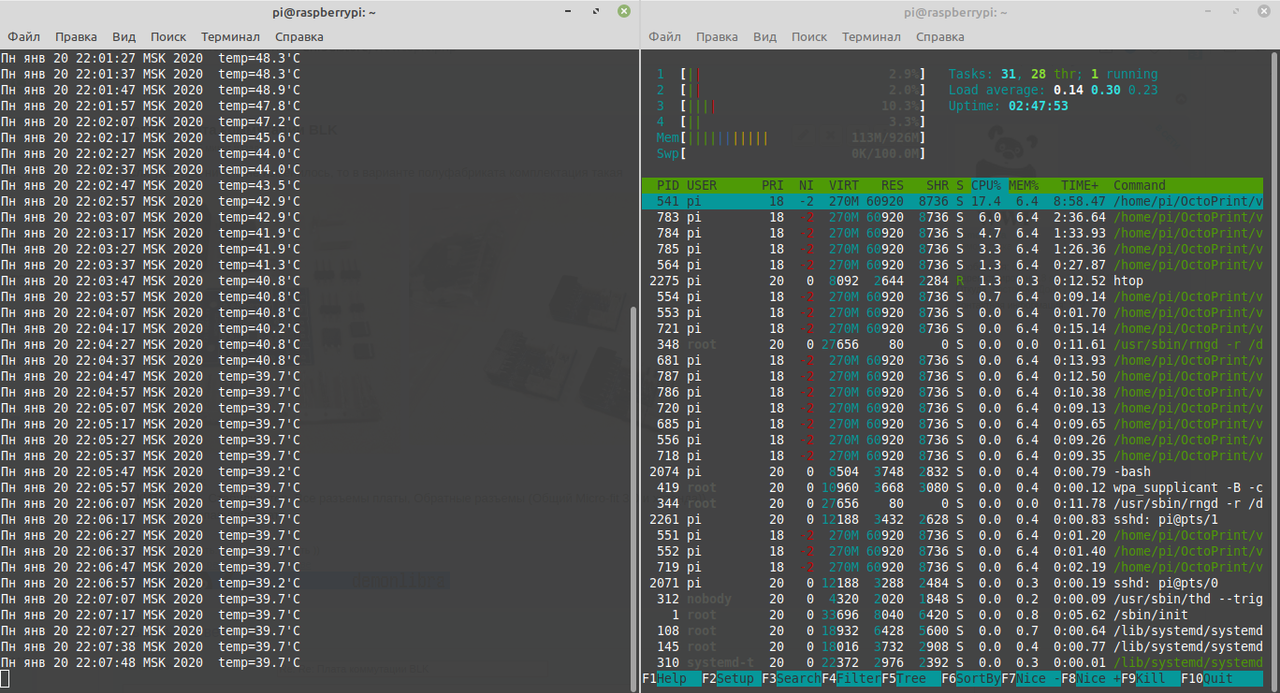The height and width of the screenshot is (693, 1280).
Task: Sort htop by SHR column header
Action: tap(938, 185)
